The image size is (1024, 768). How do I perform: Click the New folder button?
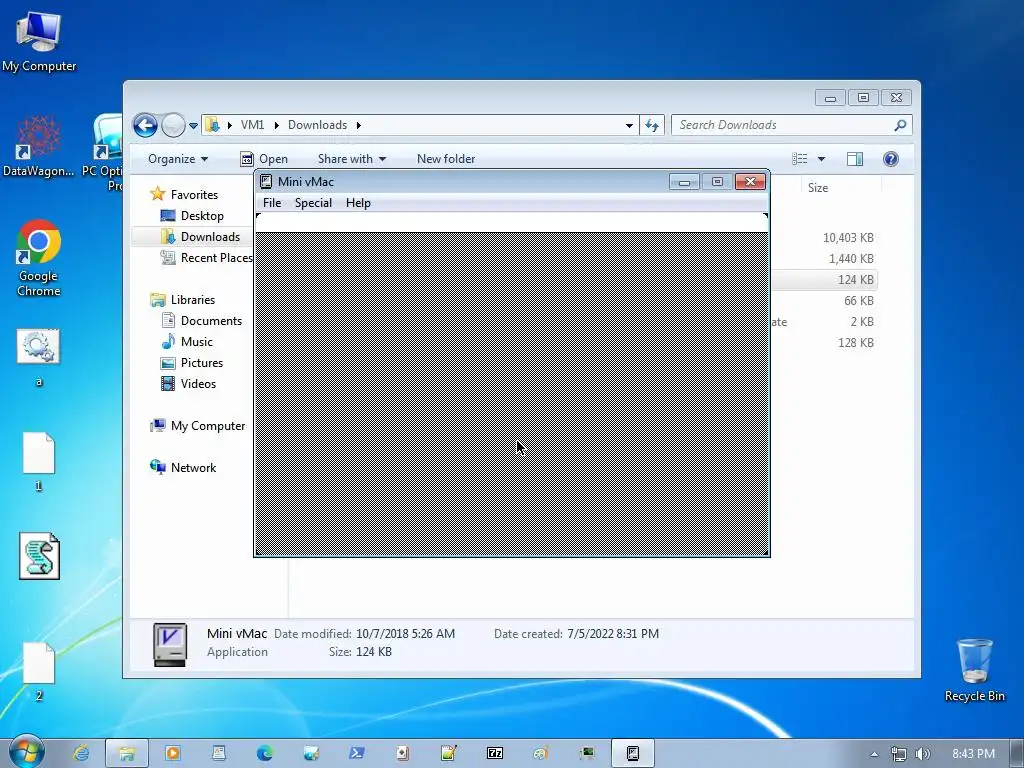pos(446,159)
